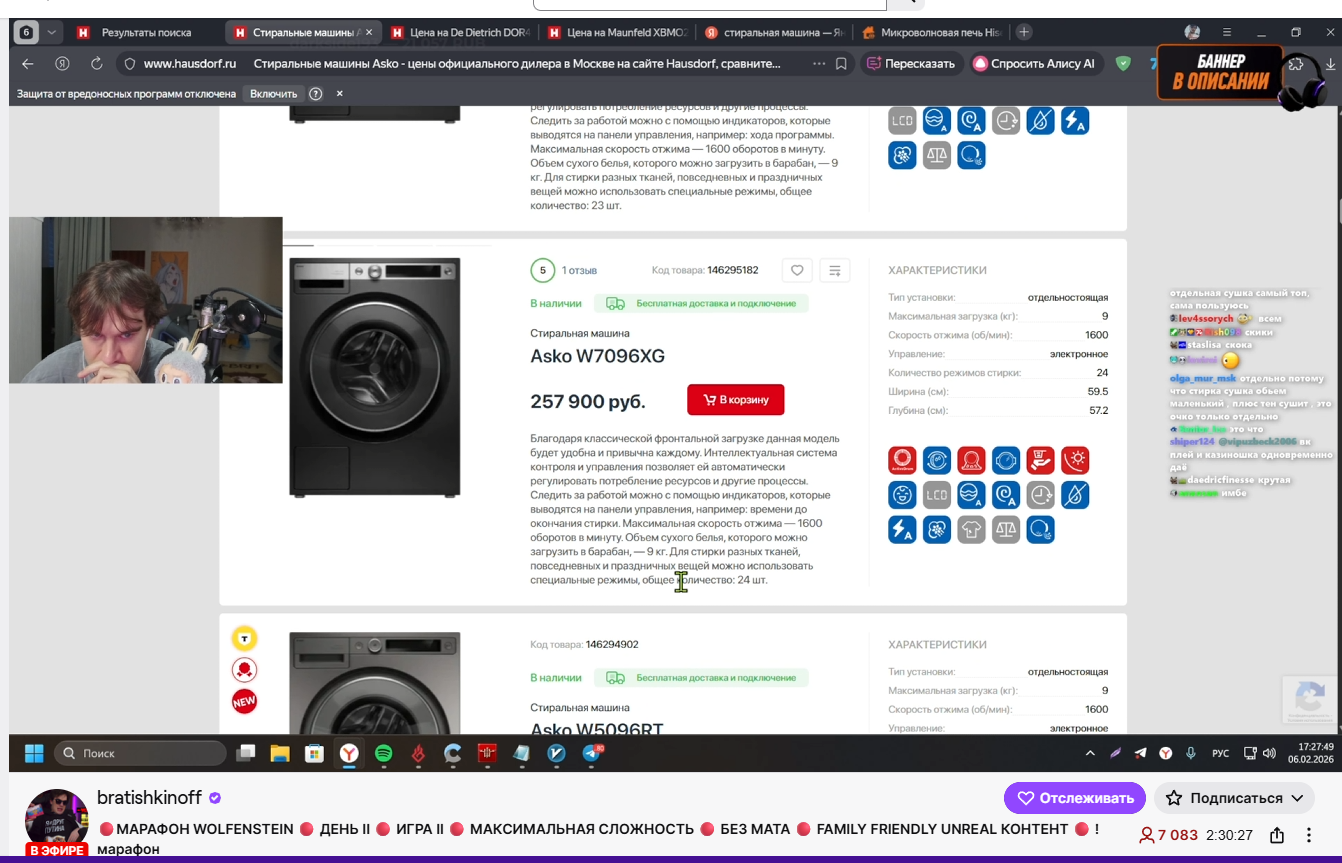The width and height of the screenshot is (1342, 863).
Task: Open the bratishkinoff channel avatar
Action: [57, 822]
